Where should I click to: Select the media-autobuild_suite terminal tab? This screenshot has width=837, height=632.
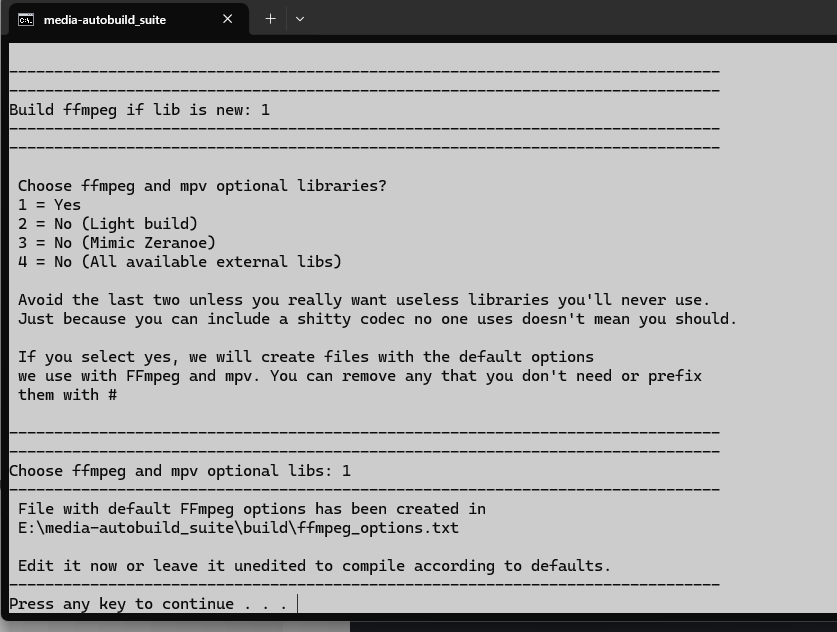[128, 20]
